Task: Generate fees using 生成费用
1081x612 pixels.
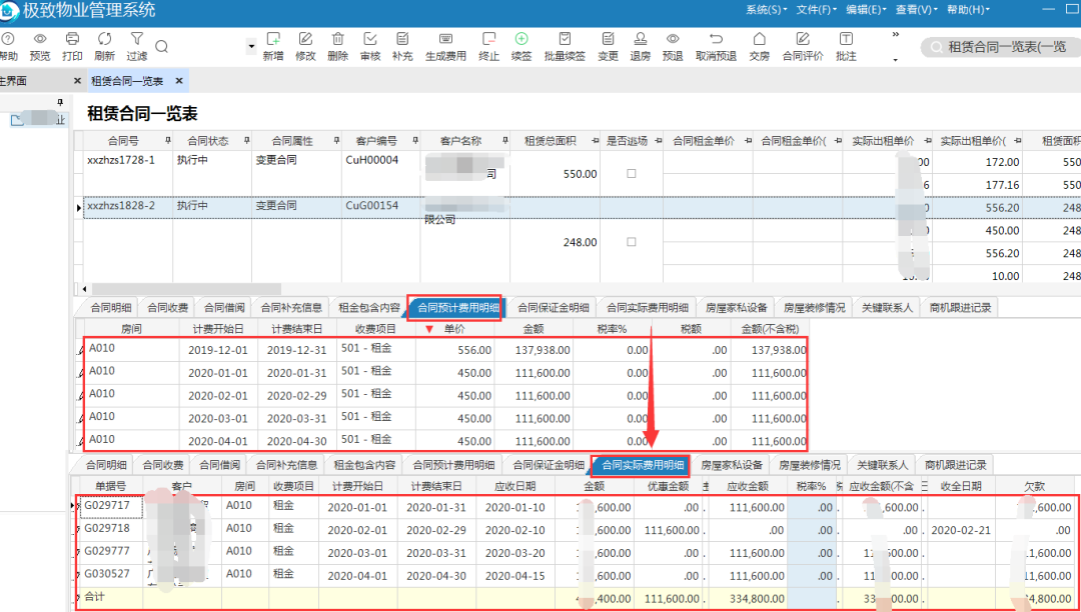Action: (x=445, y=46)
